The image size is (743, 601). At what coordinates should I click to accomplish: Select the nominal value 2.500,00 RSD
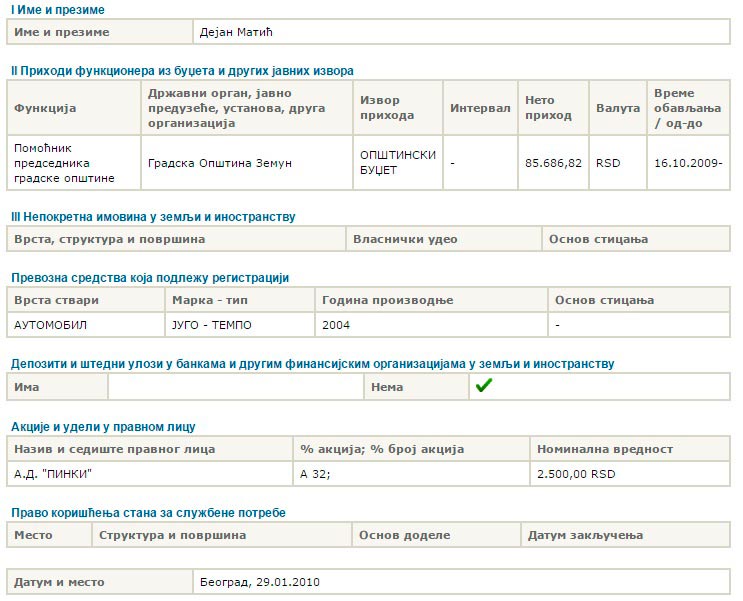point(577,474)
